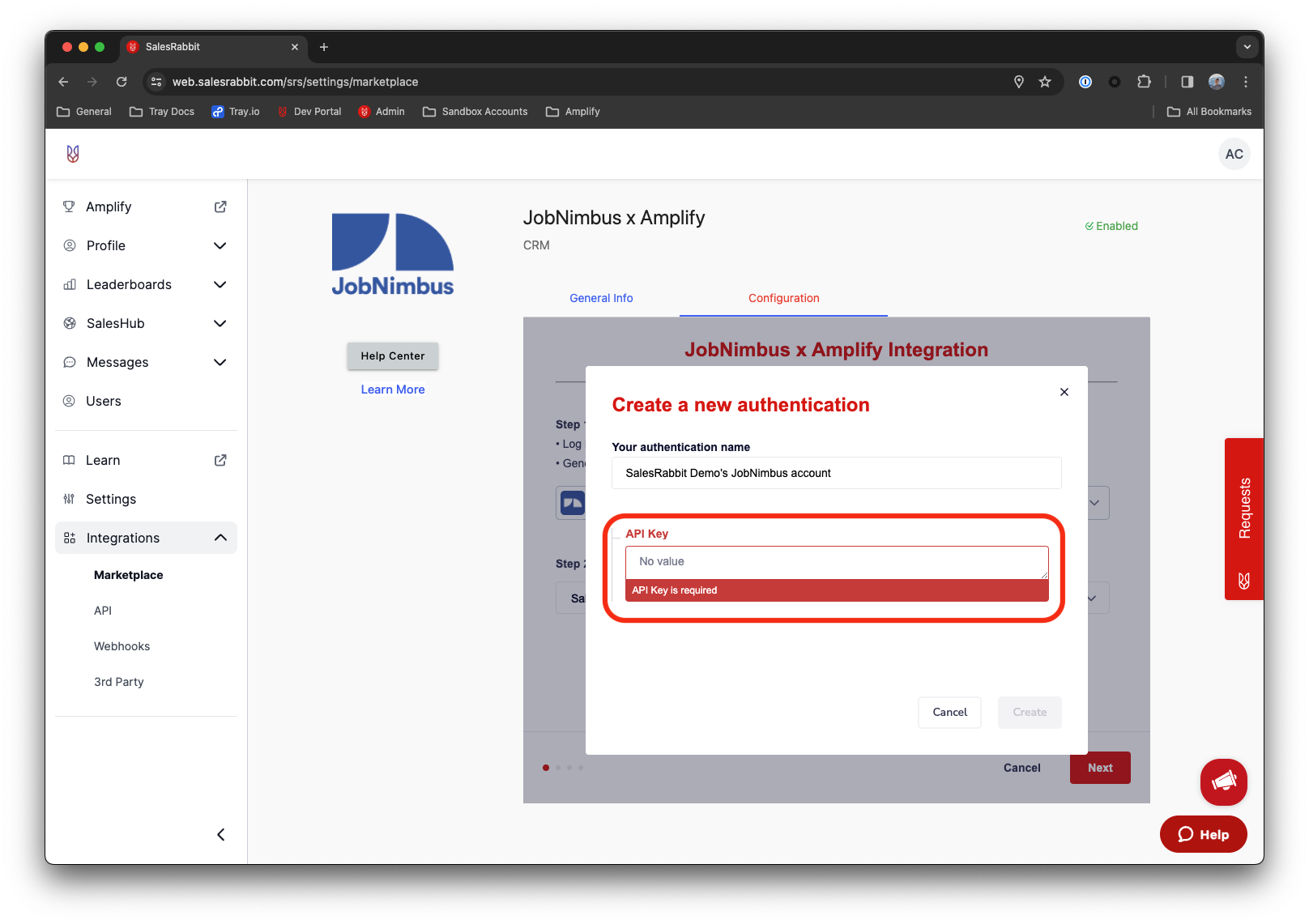Reload the page in browser toolbar
1309x924 pixels.
tap(122, 82)
